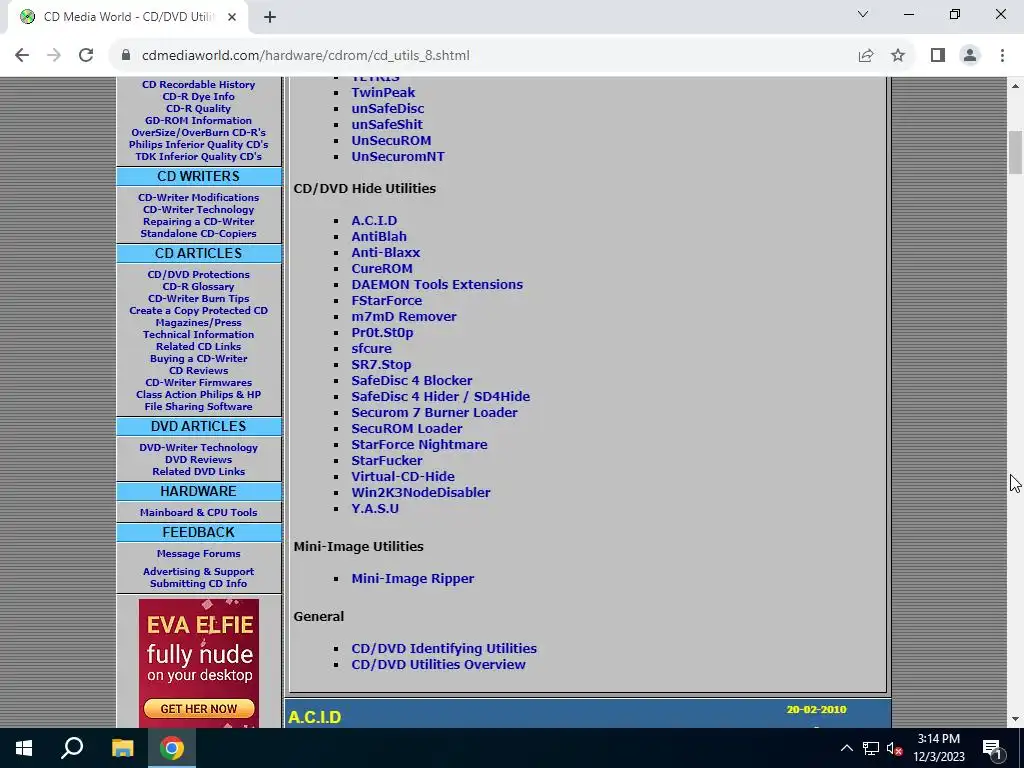Click the muted volume tray icon
The width and height of the screenshot is (1024, 768).
tap(895, 748)
